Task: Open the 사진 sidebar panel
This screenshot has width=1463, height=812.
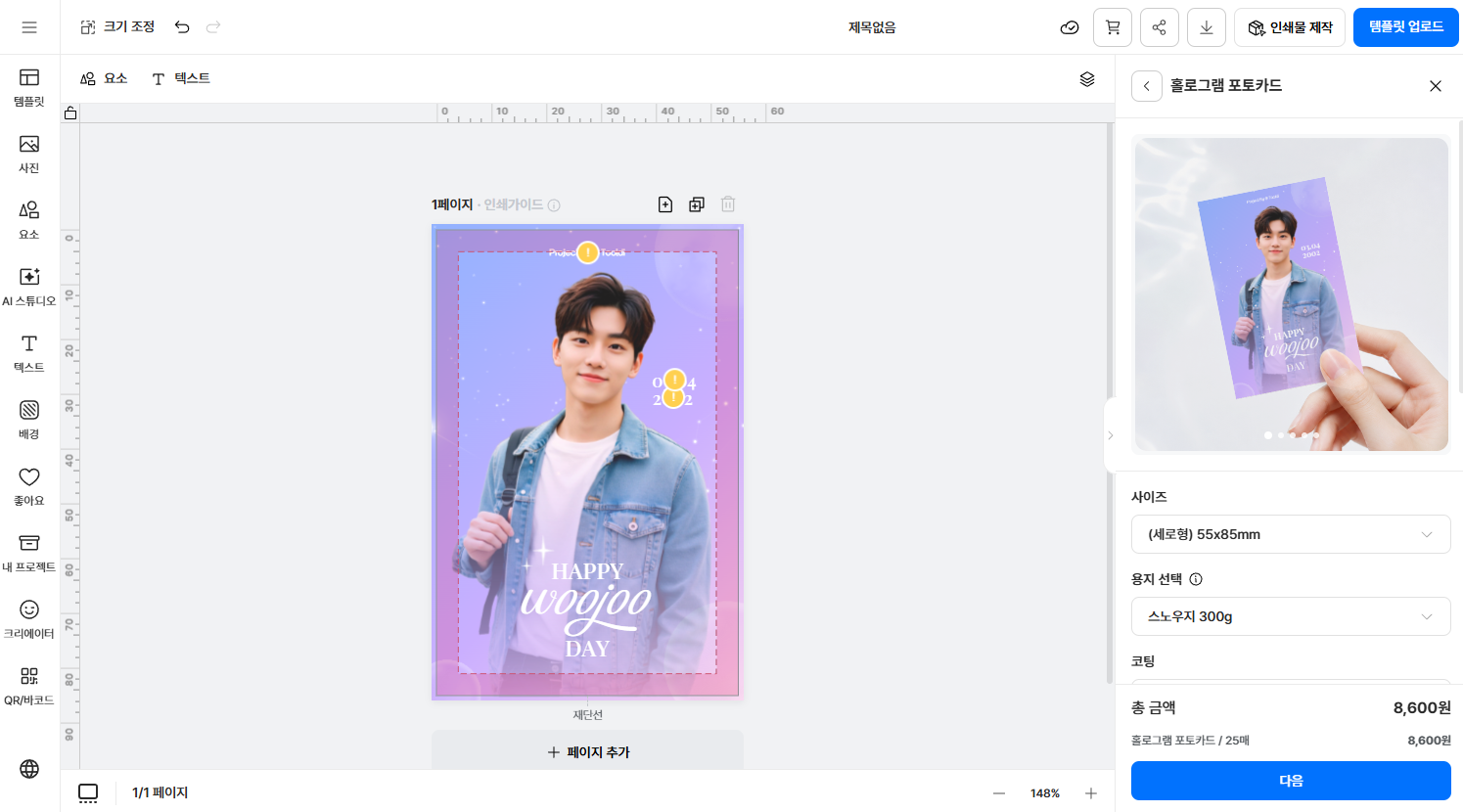Action: click(x=29, y=154)
